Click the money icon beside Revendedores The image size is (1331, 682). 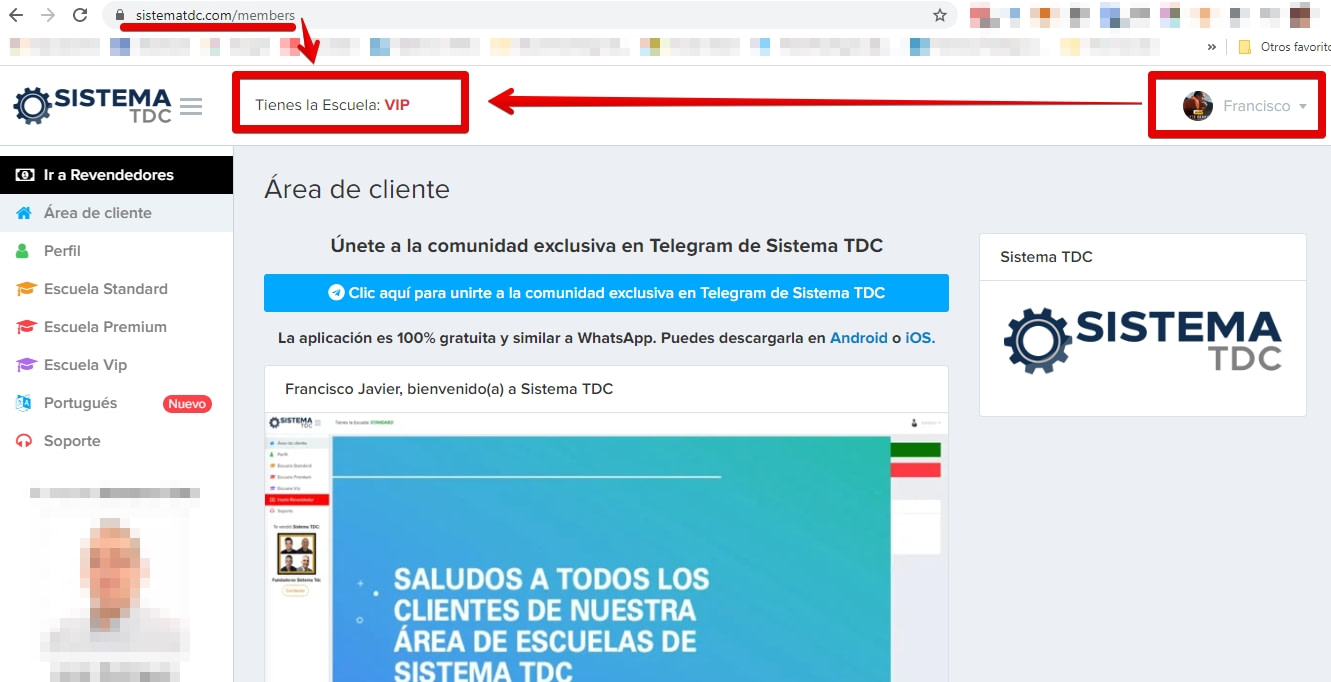[x=25, y=175]
